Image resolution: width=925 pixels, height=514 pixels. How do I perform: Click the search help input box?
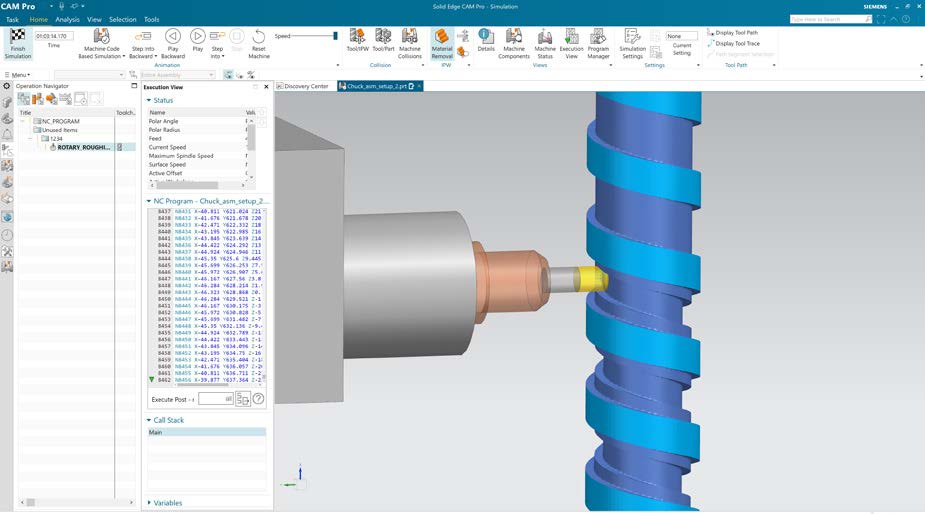coord(831,19)
